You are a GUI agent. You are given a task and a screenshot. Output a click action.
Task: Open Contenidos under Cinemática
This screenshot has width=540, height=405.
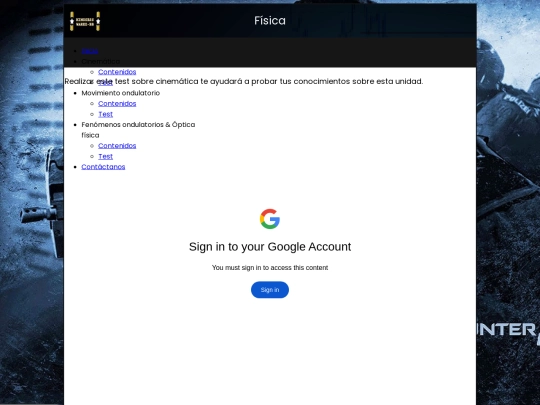point(117,72)
